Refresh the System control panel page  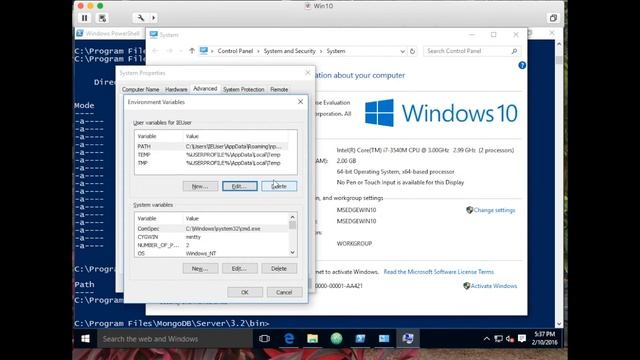(412, 51)
